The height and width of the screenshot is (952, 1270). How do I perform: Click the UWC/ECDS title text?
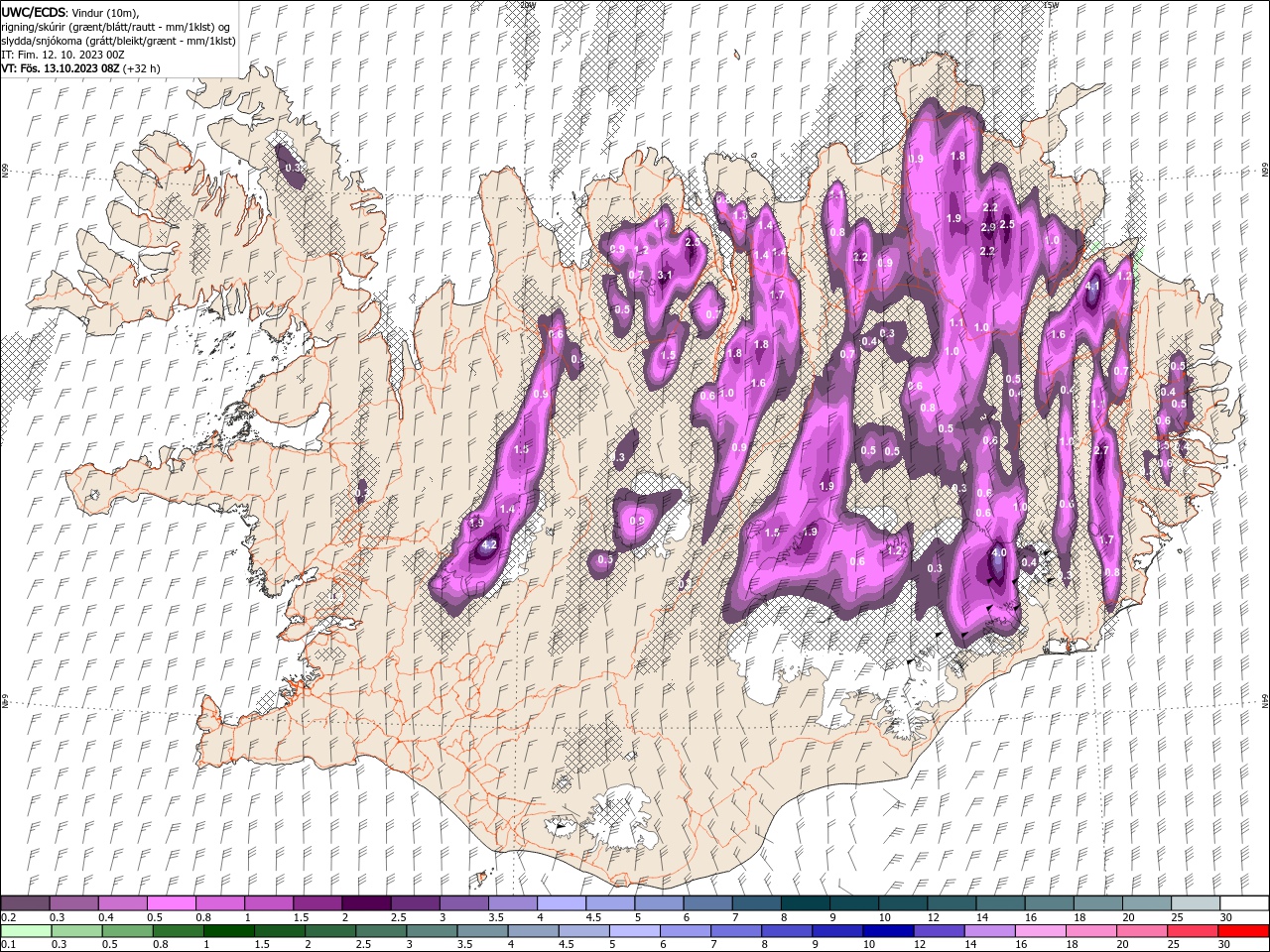tap(35, 12)
